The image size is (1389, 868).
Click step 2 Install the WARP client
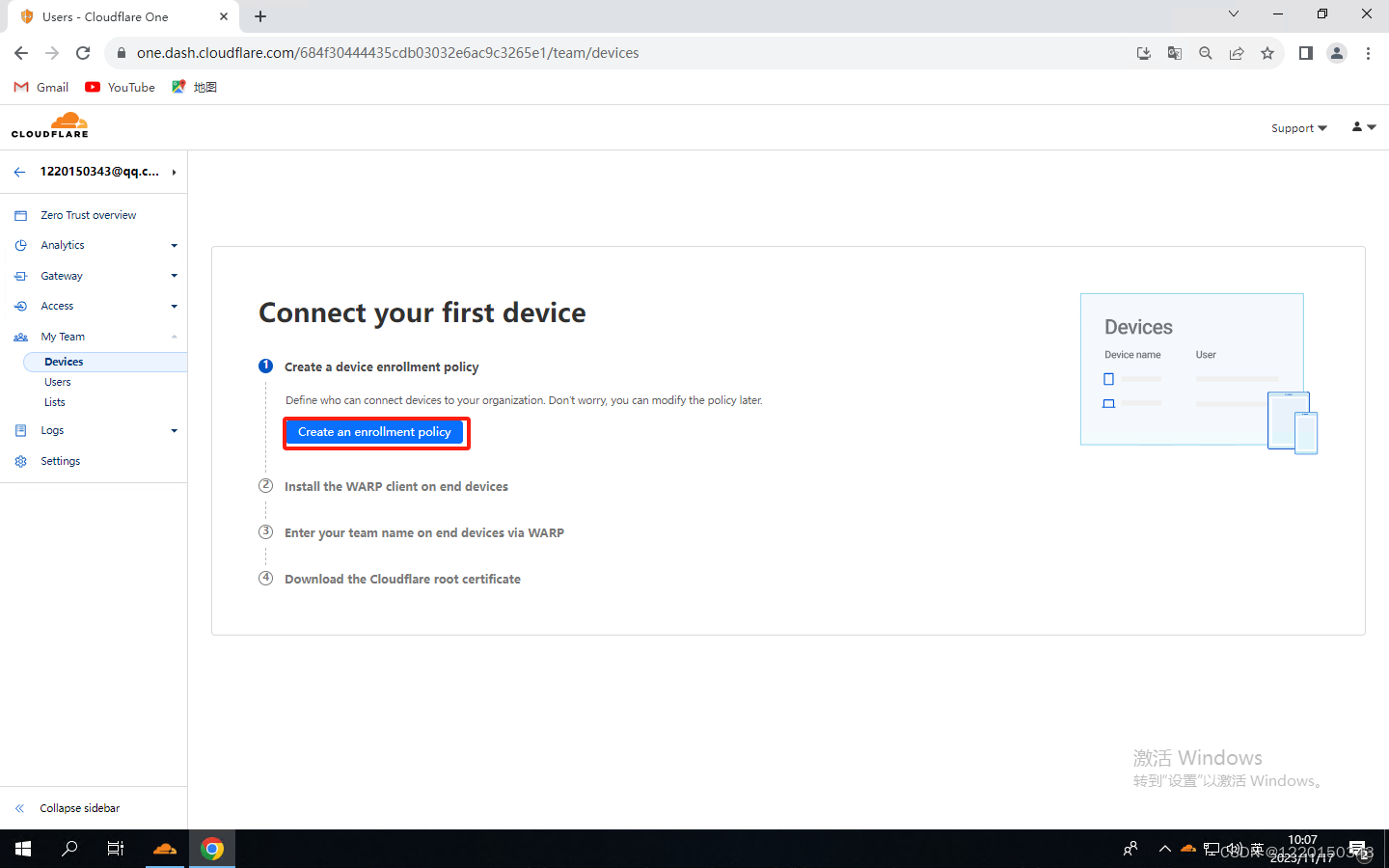coord(395,486)
